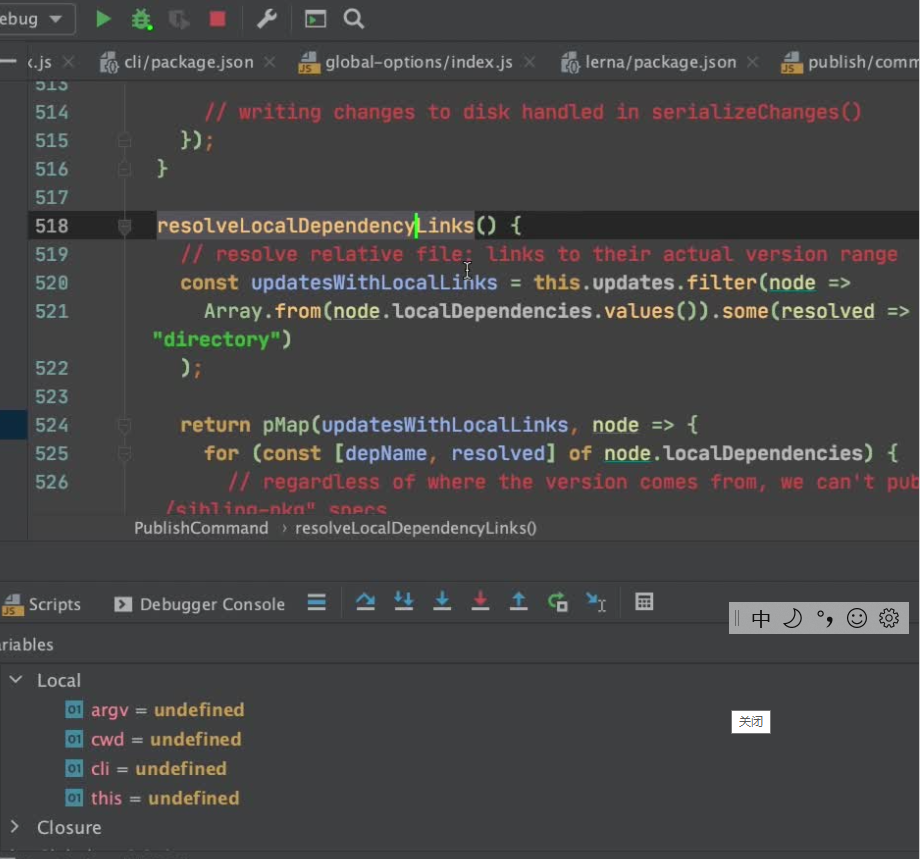Screen dimensions: 920x859
Task: Open the Scripts debugger tab
Action: coord(42,604)
